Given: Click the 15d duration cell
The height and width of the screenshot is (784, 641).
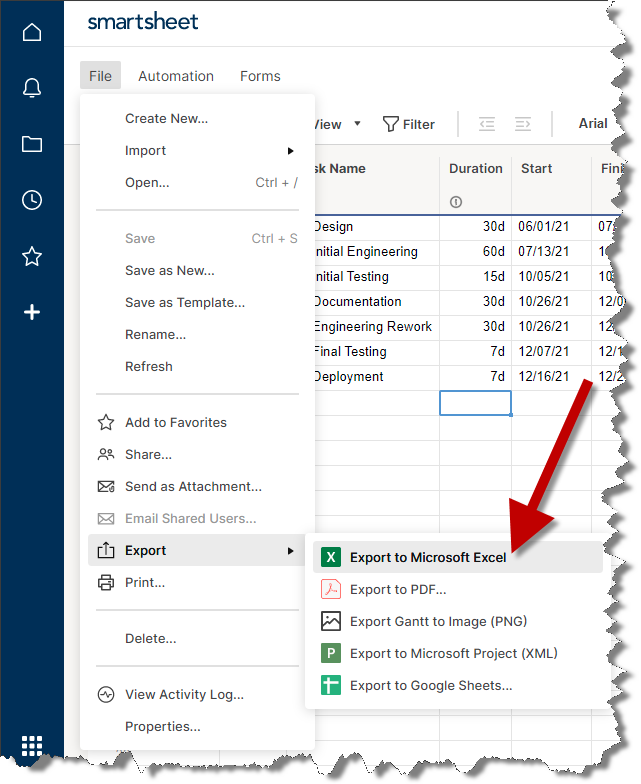Looking at the screenshot, I should click(x=475, y=276).
